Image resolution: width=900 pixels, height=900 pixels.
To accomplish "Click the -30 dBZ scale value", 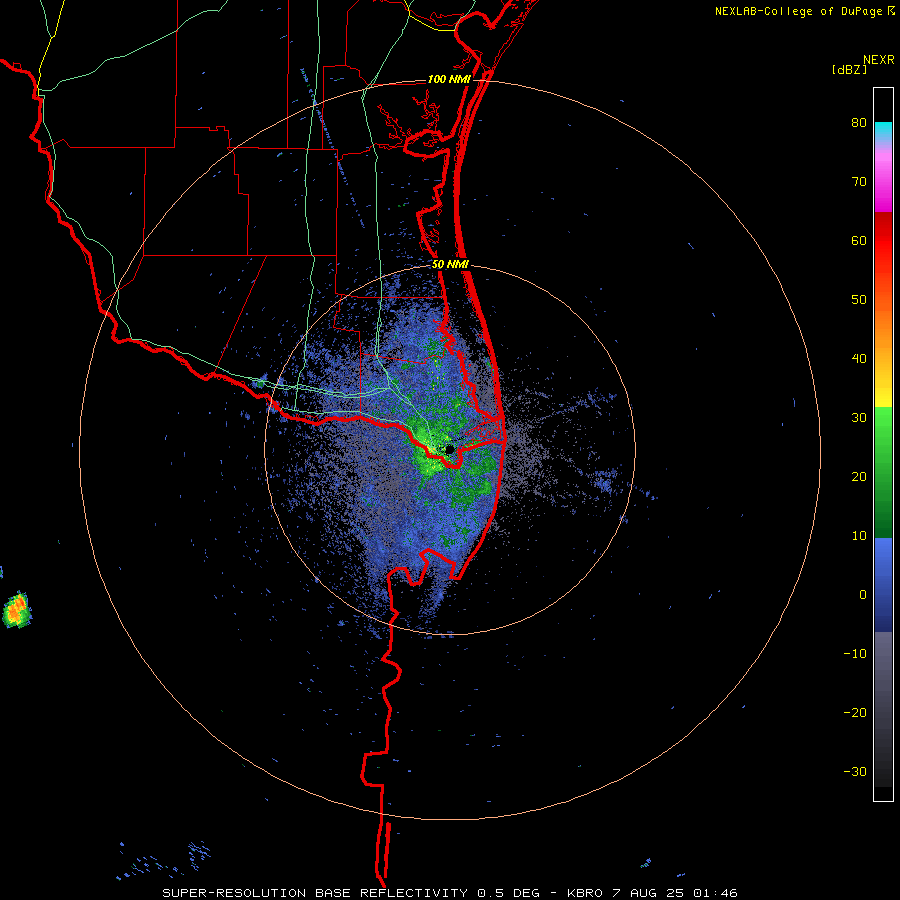I will pyautogui.click(x=855, y=771).
